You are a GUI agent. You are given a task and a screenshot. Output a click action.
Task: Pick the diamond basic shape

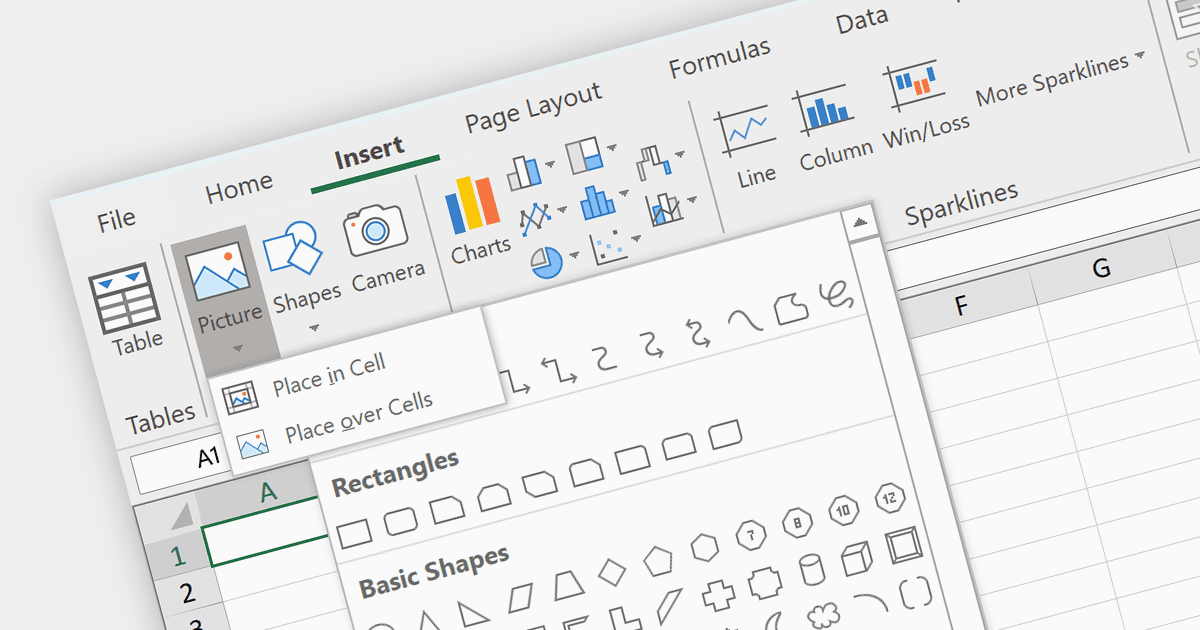click(612, 571)
